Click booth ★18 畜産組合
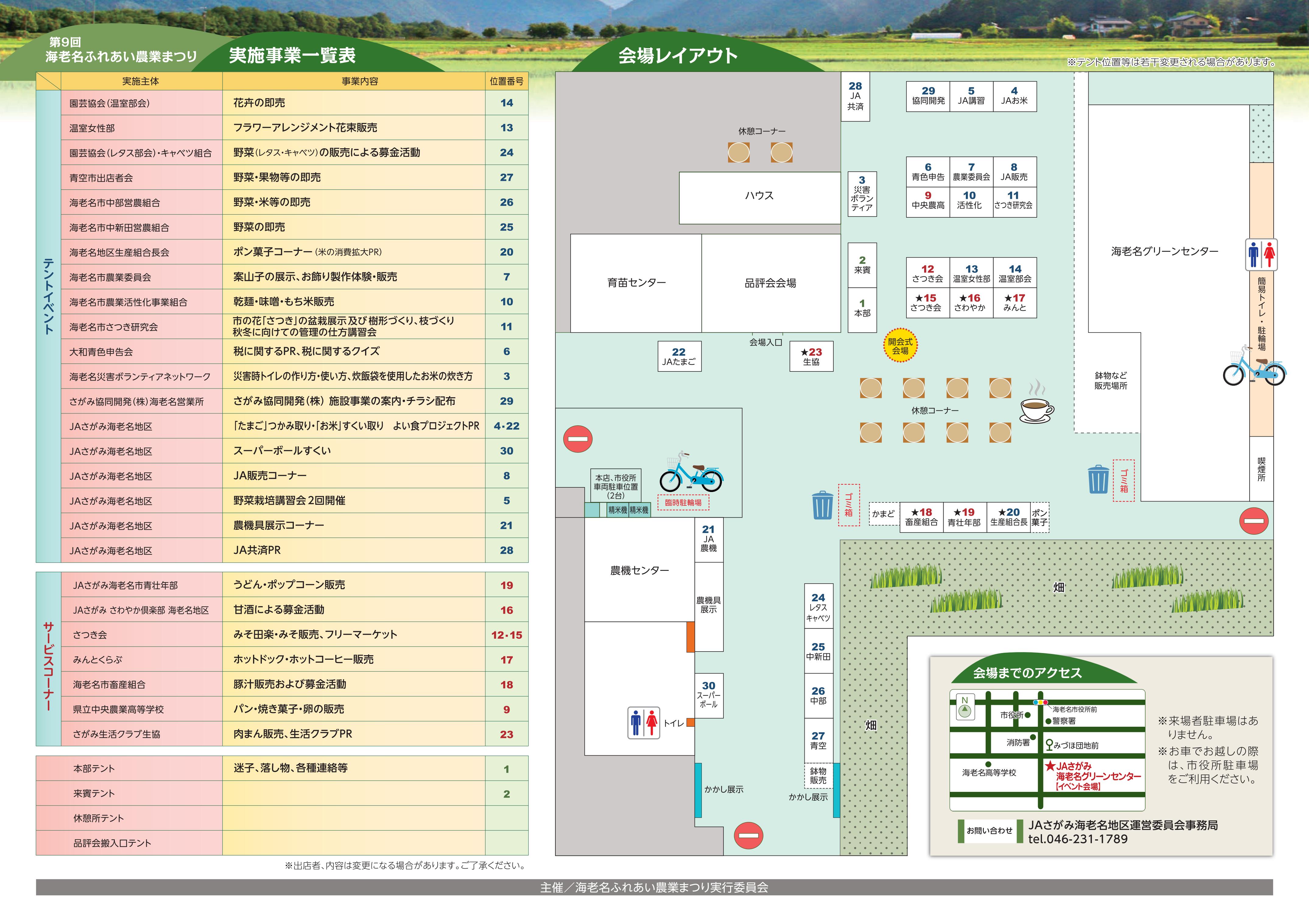The image size is (1309, 924). coord(921,517)
